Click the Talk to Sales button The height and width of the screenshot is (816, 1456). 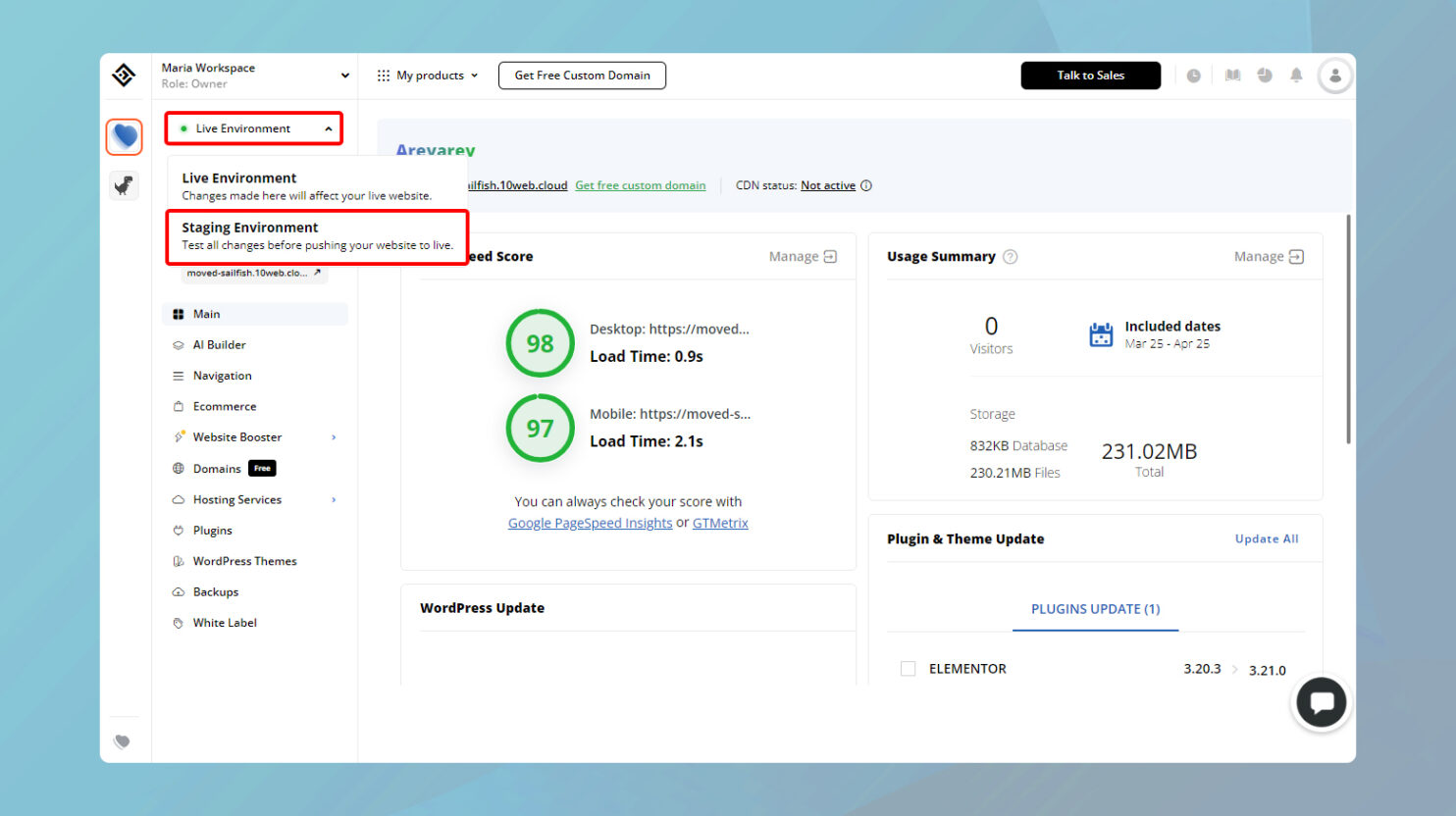click(1090, 75)
